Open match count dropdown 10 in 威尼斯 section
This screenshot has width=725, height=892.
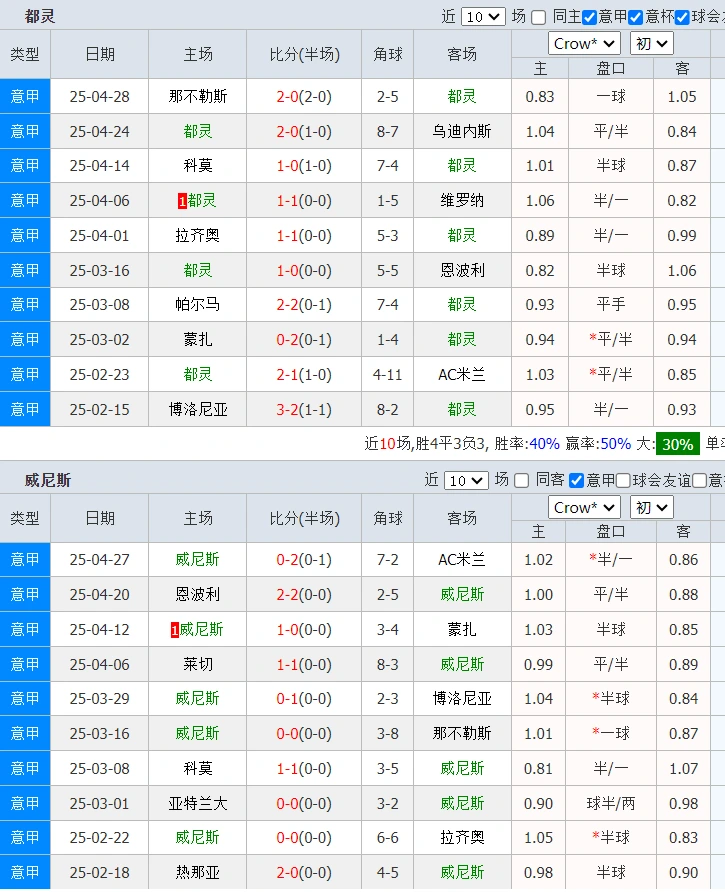coord(466,481)
